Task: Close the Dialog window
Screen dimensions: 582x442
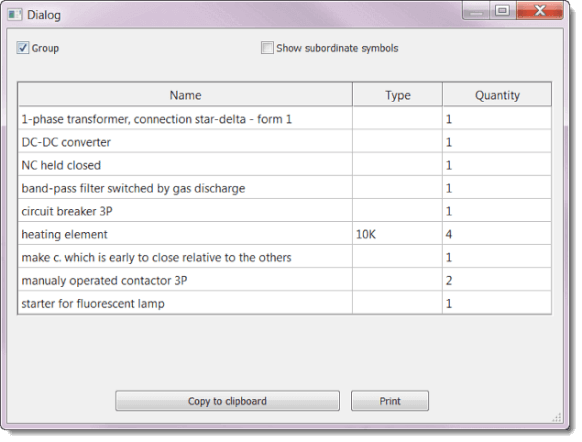Action: (540, 11)
